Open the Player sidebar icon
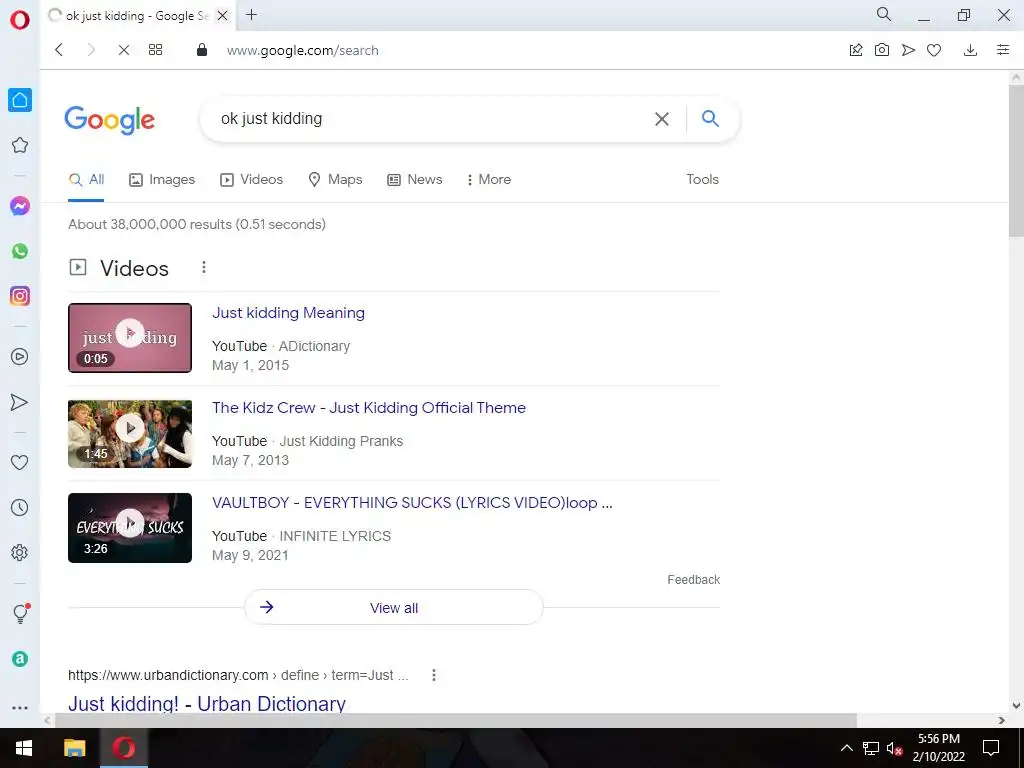This screenshot has height=768, width=1024. pyautogui.click(x=20, y=357)
